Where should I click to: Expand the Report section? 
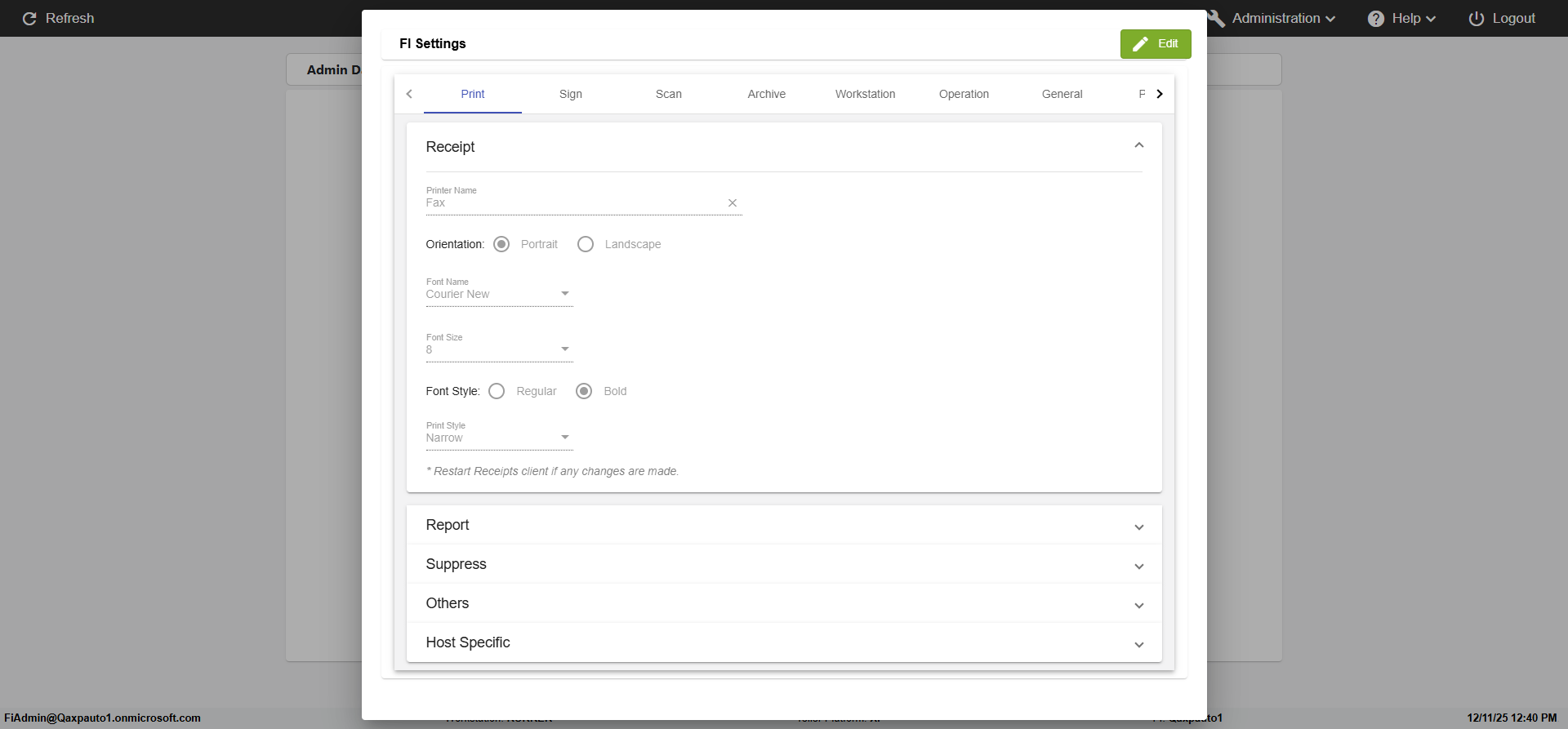point(784,525)
